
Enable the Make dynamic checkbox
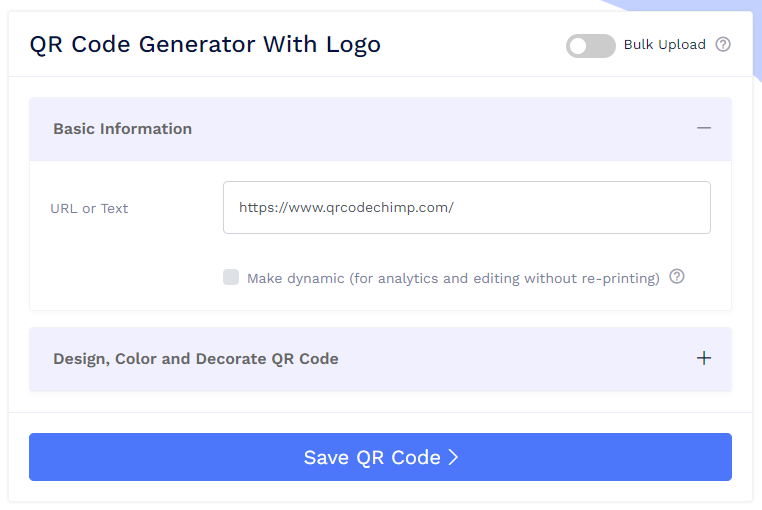(231, 277)
